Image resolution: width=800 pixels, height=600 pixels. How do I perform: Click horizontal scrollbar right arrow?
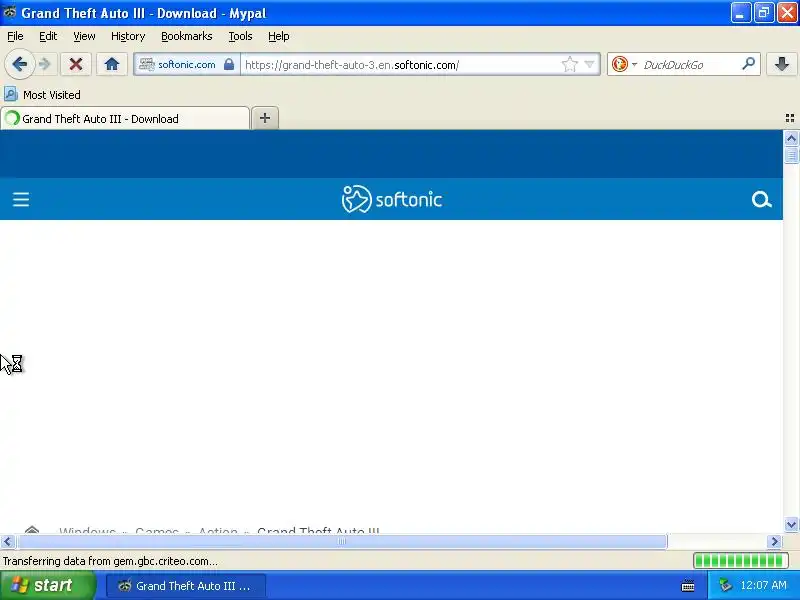(774, 541)
